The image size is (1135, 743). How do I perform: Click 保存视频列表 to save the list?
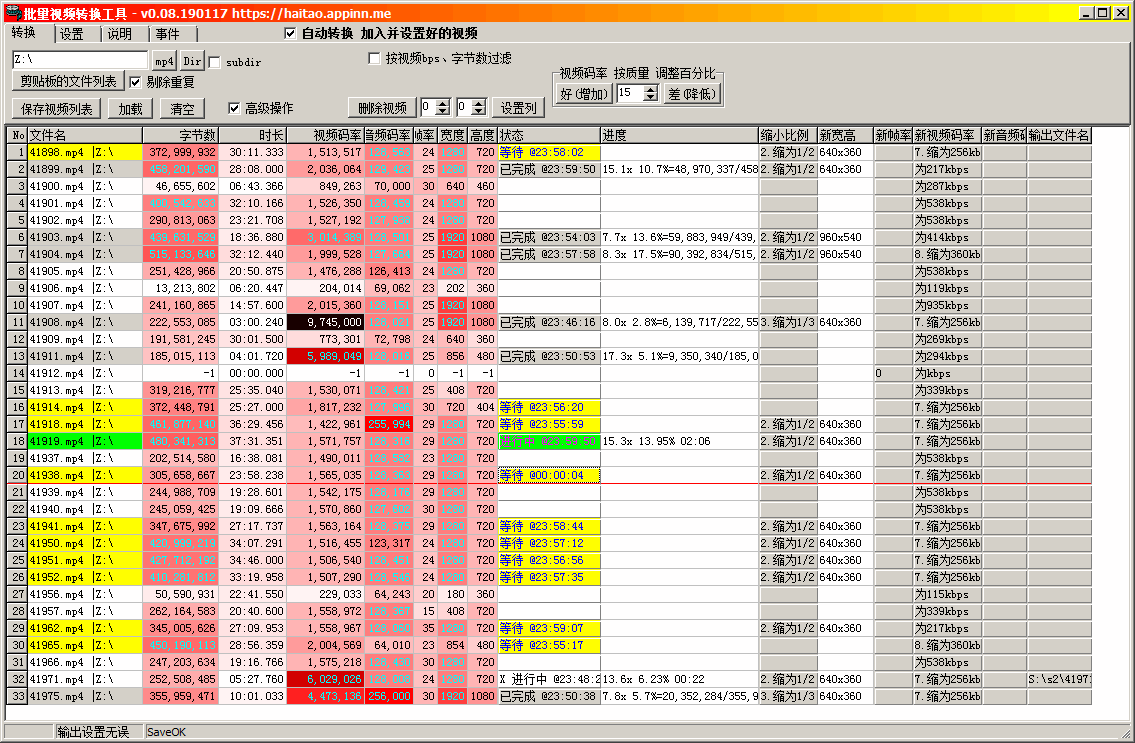(57, 109)
